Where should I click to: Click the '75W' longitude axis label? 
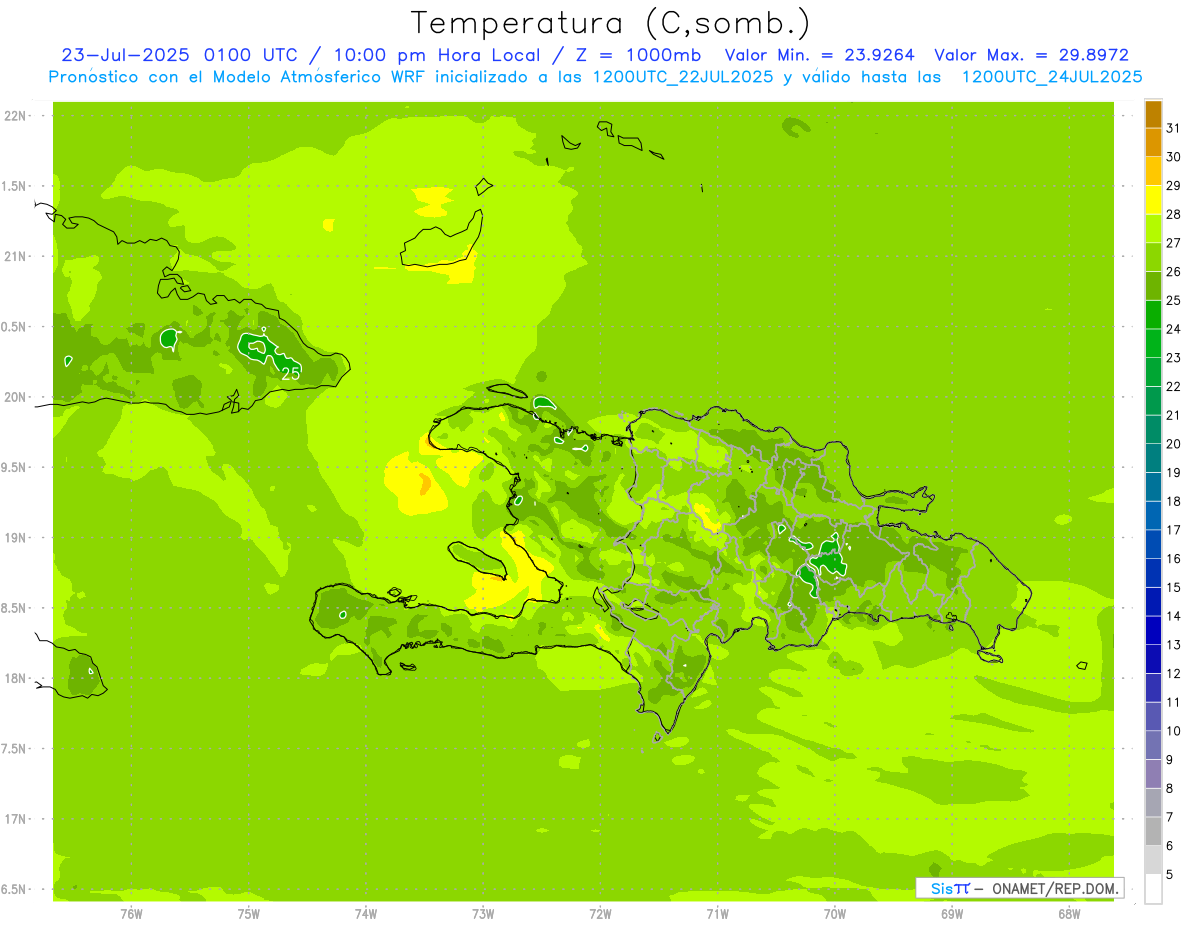point(249,914)
